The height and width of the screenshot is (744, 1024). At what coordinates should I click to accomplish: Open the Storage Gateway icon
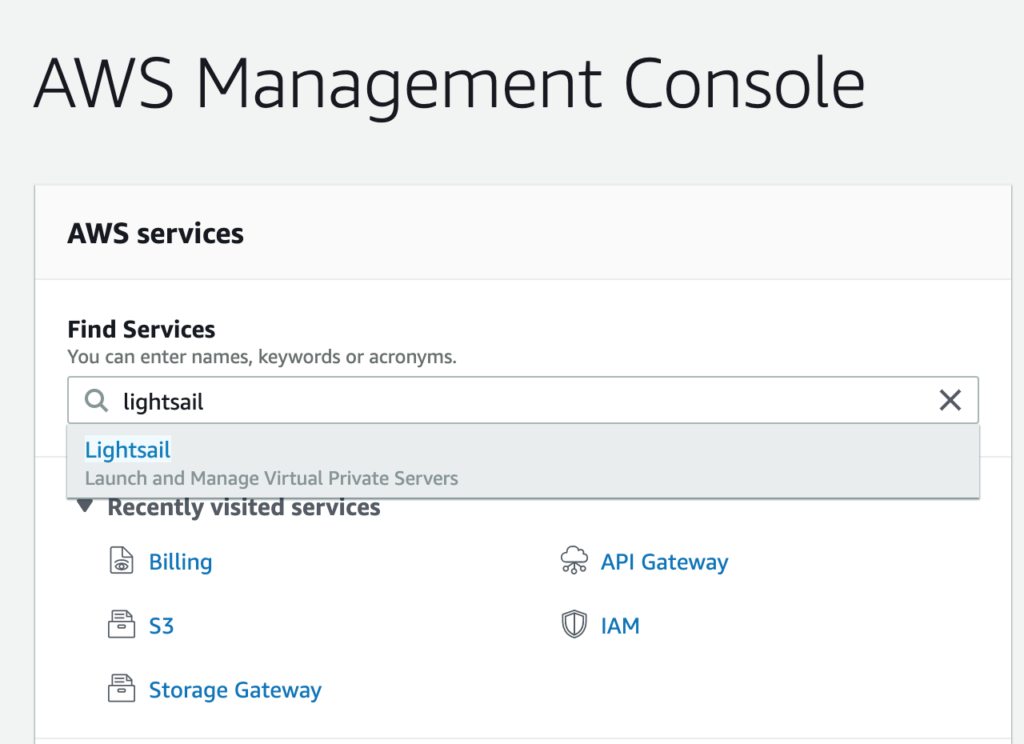(x=121, y=688)
